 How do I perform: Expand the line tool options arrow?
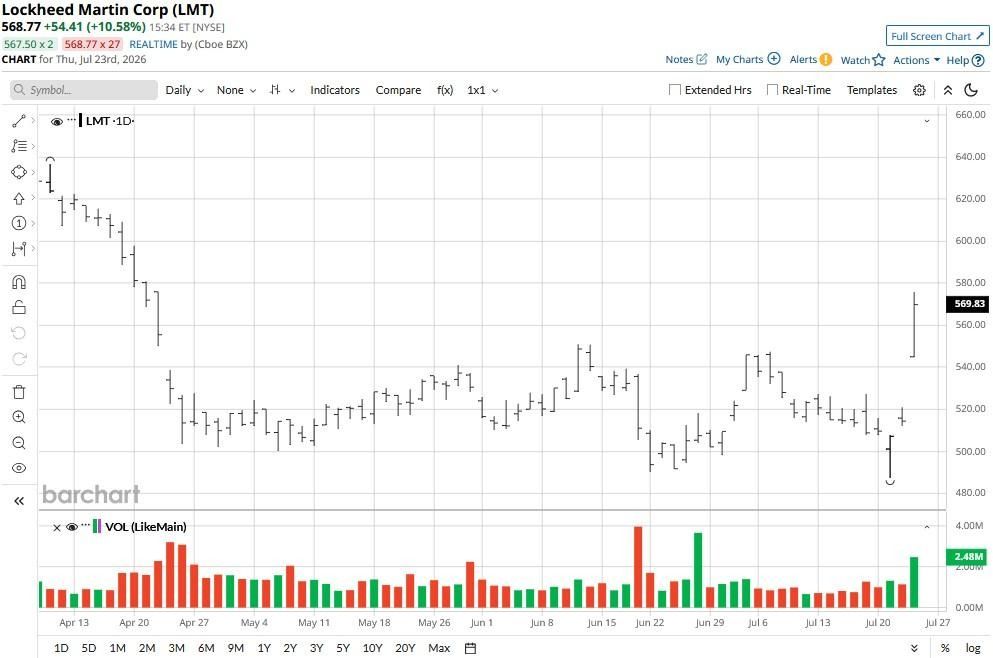click(33, 120)
